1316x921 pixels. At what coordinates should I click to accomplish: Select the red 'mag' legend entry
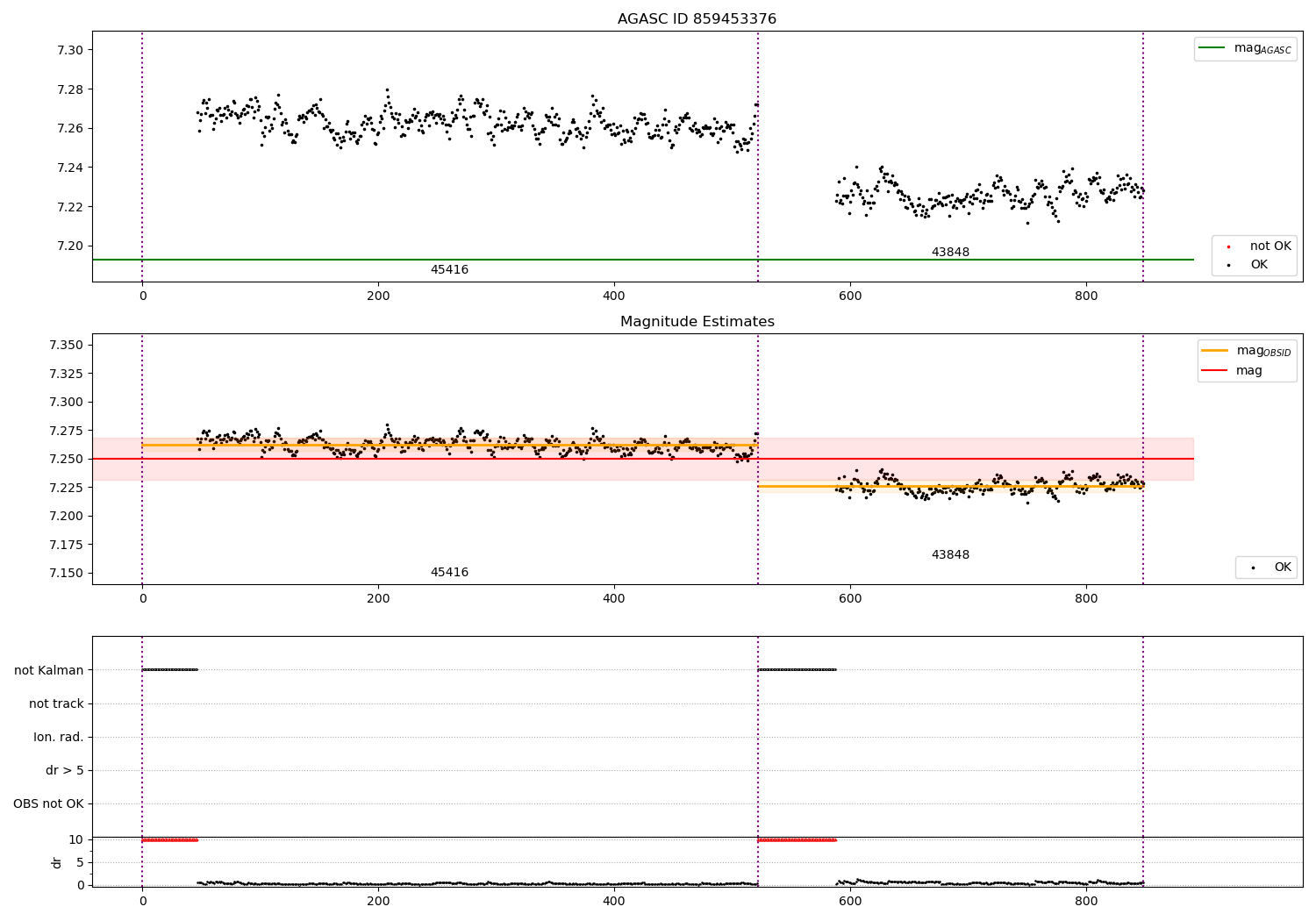point(1233,371)
